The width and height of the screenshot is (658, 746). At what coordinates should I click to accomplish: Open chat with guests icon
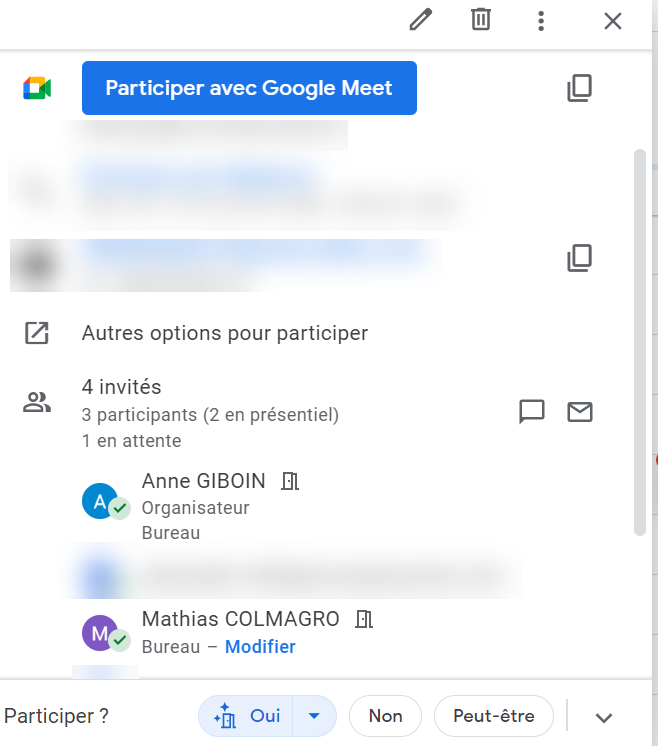coord(532,411)
